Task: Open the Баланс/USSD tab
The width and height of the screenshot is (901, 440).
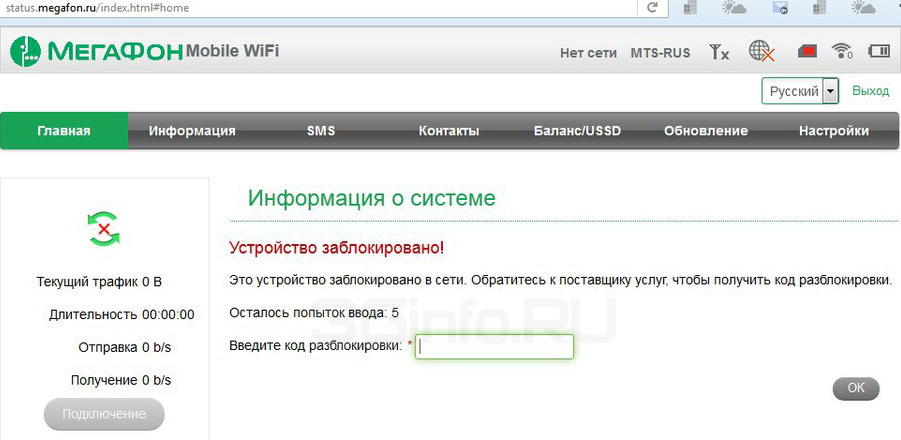Action: [x=577, y=130]
